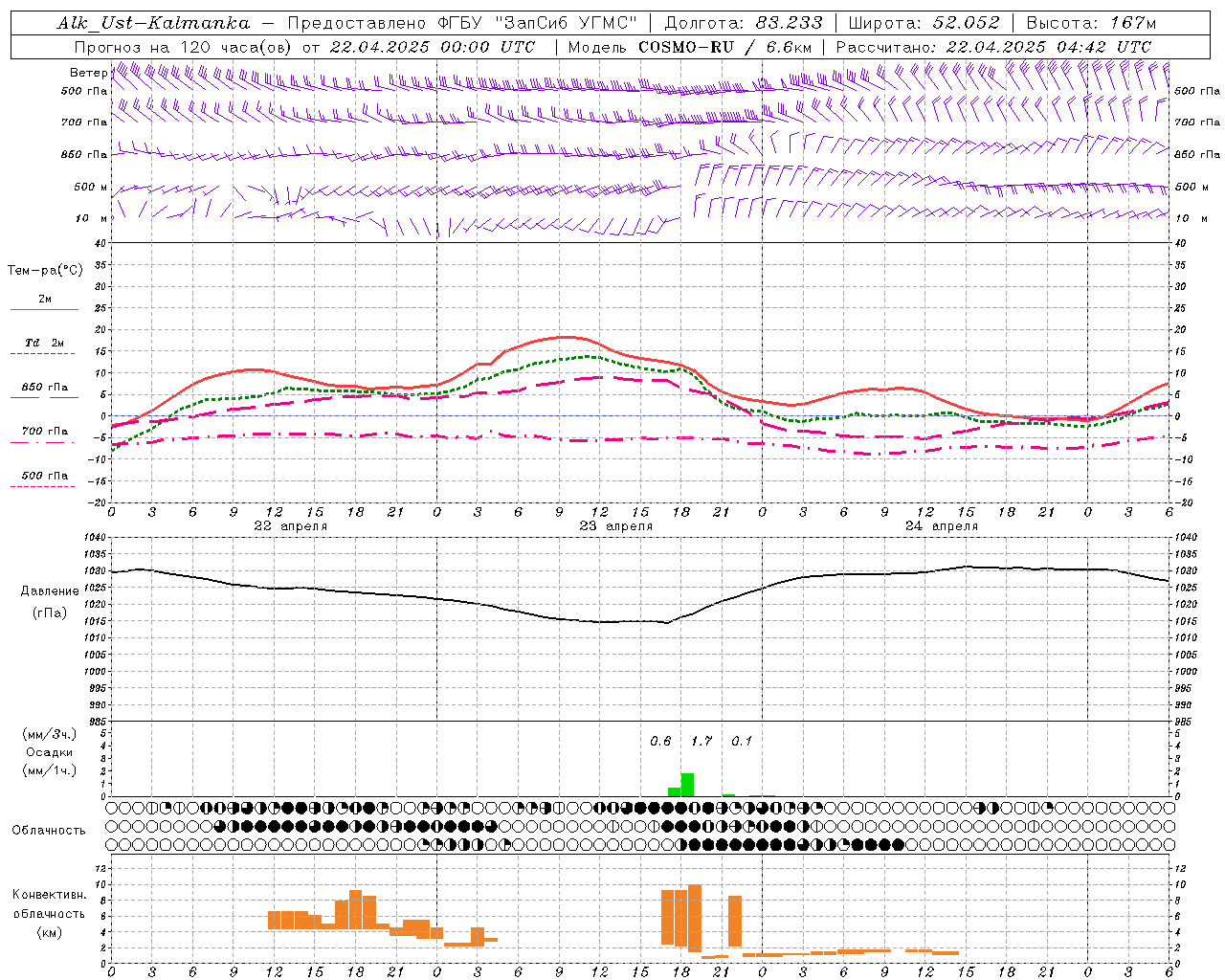This screenshot has width=1225, height=980.
Task: Click the Ветер wind section label
Action: (89, 73)
